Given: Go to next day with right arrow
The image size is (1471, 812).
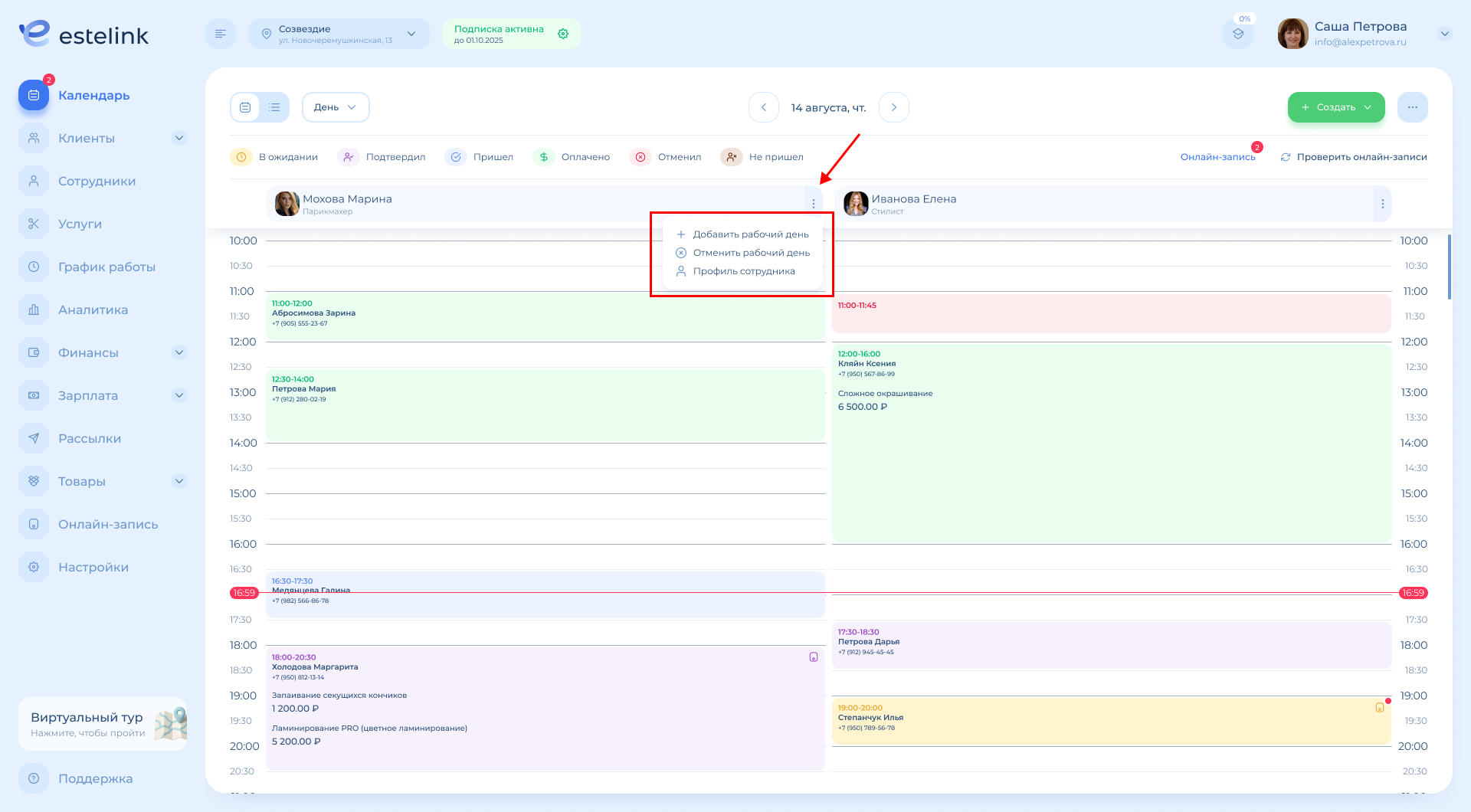Looking at the screenshot, I should [x=893, y=107].
